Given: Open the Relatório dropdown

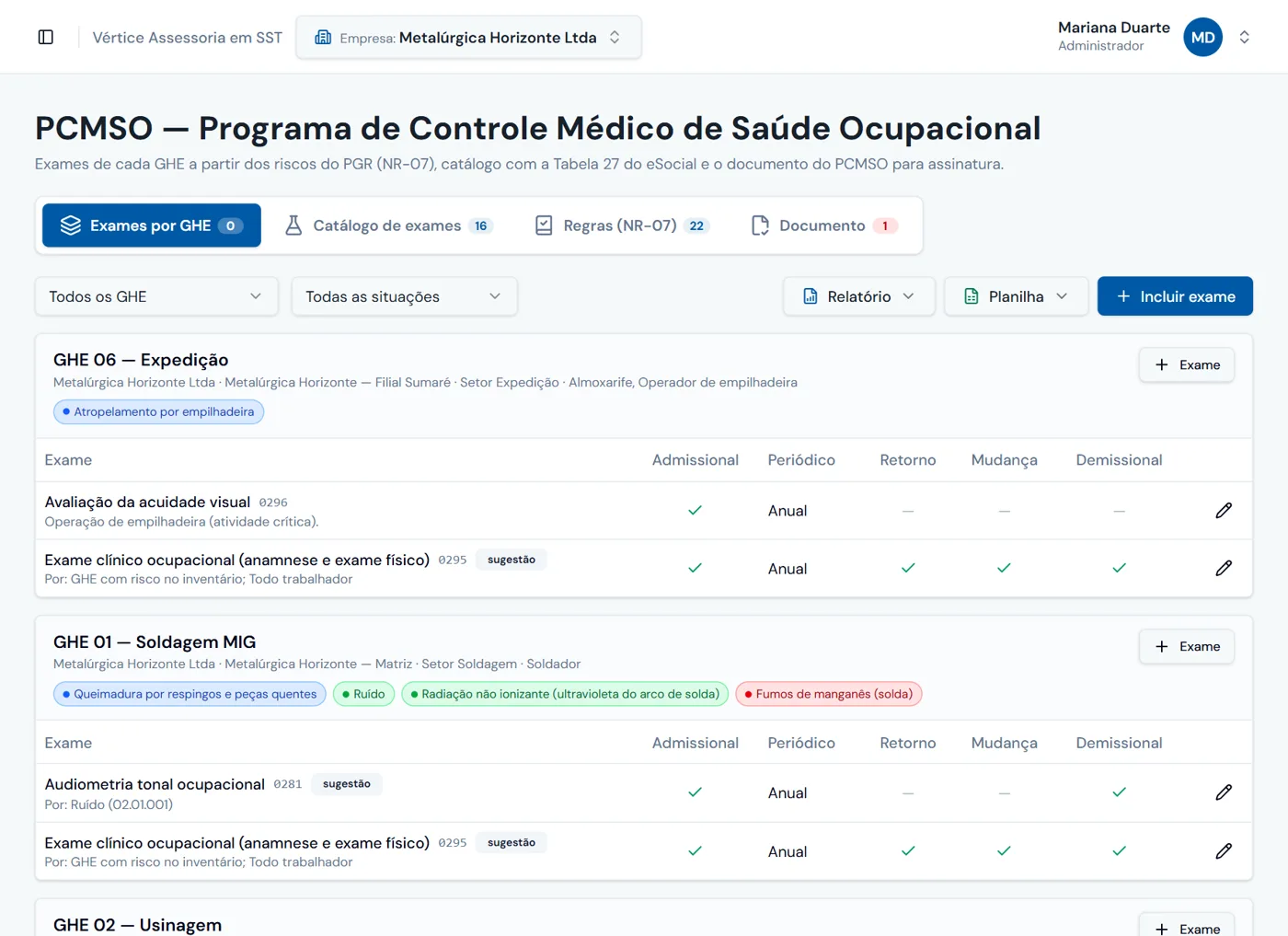Looking at the screenshot, I should pyautogui.click(x=859, y=296).
